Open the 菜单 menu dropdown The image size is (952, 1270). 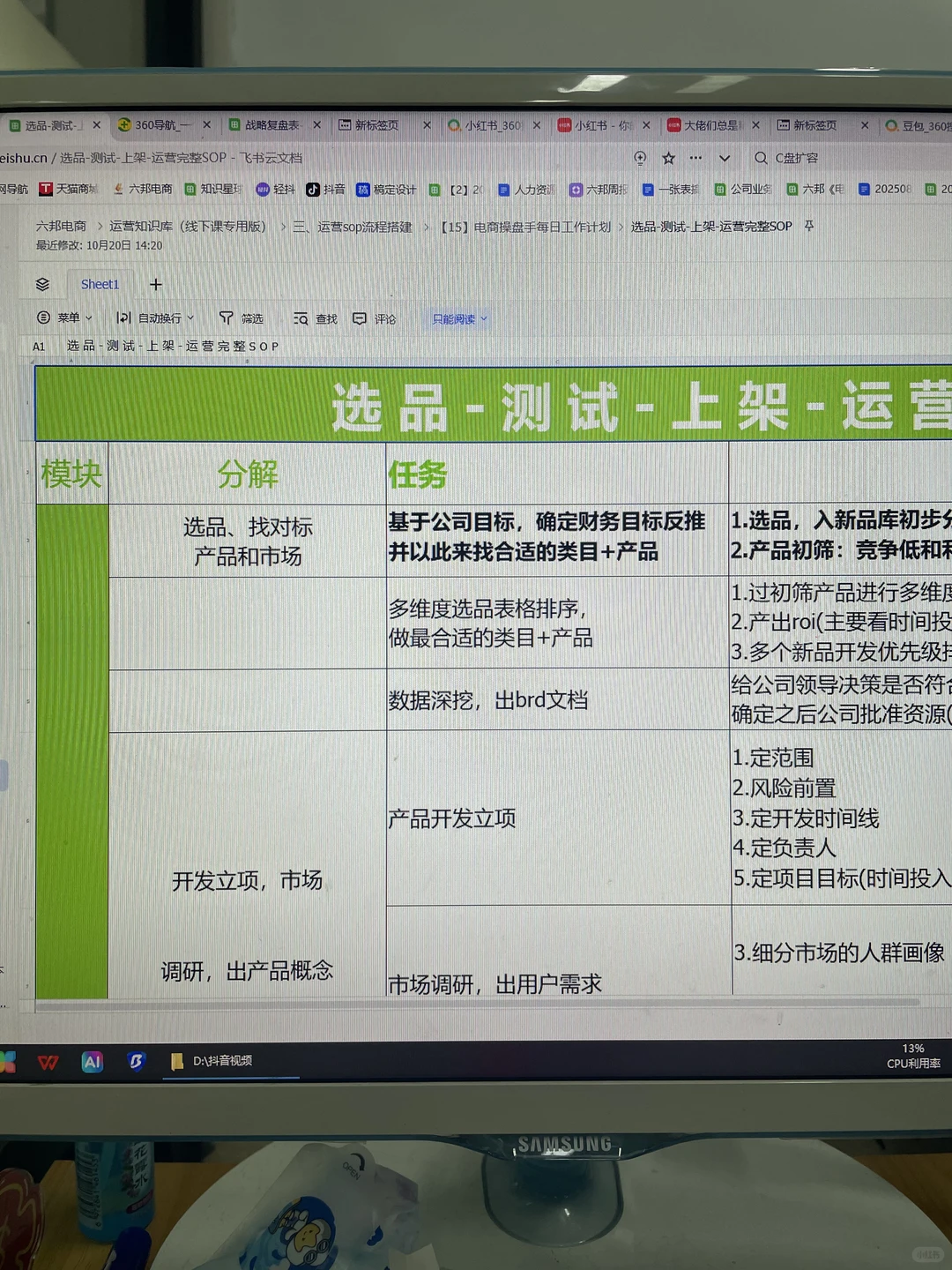pos(64,317)
